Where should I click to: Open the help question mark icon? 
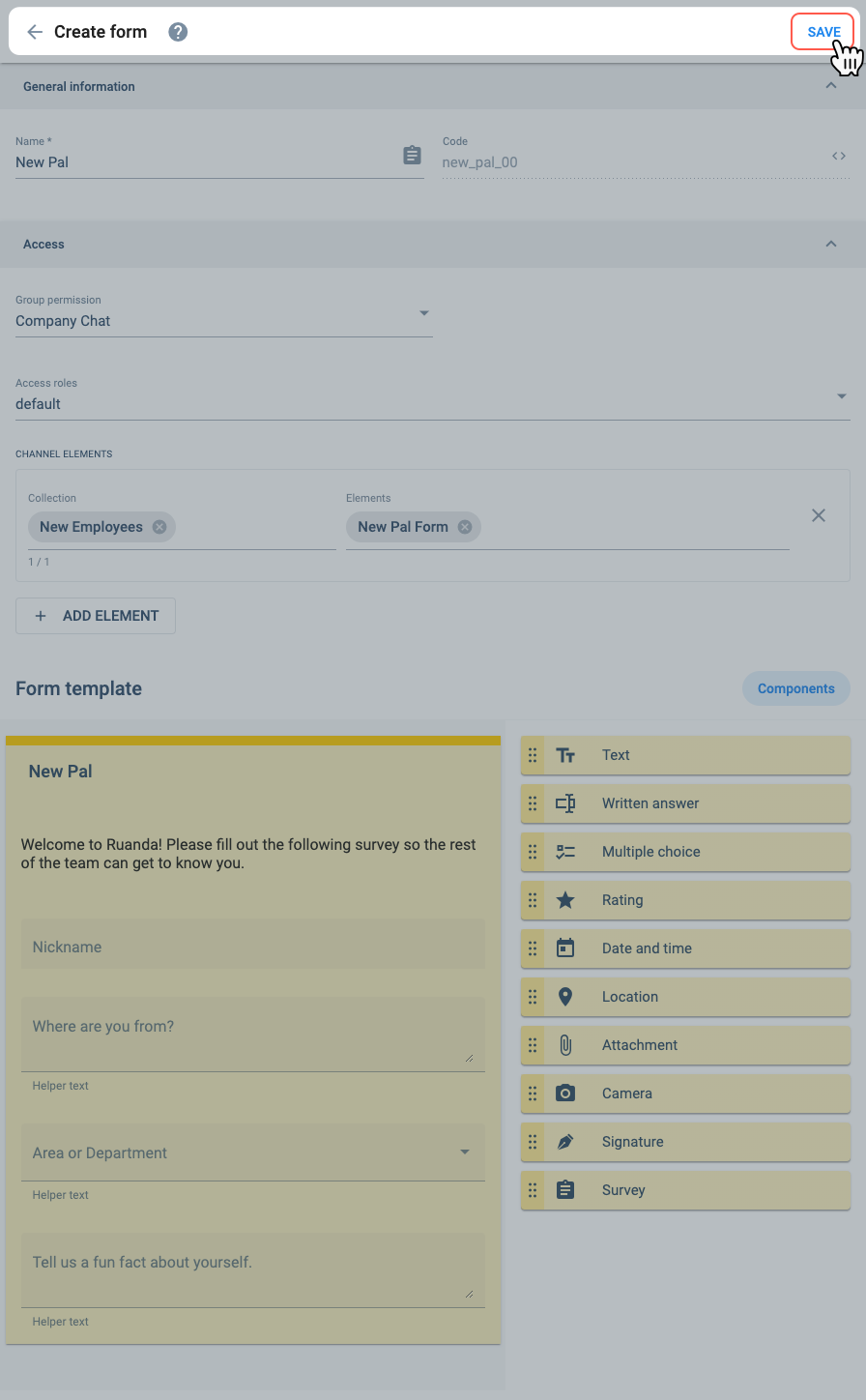(178, 32)
